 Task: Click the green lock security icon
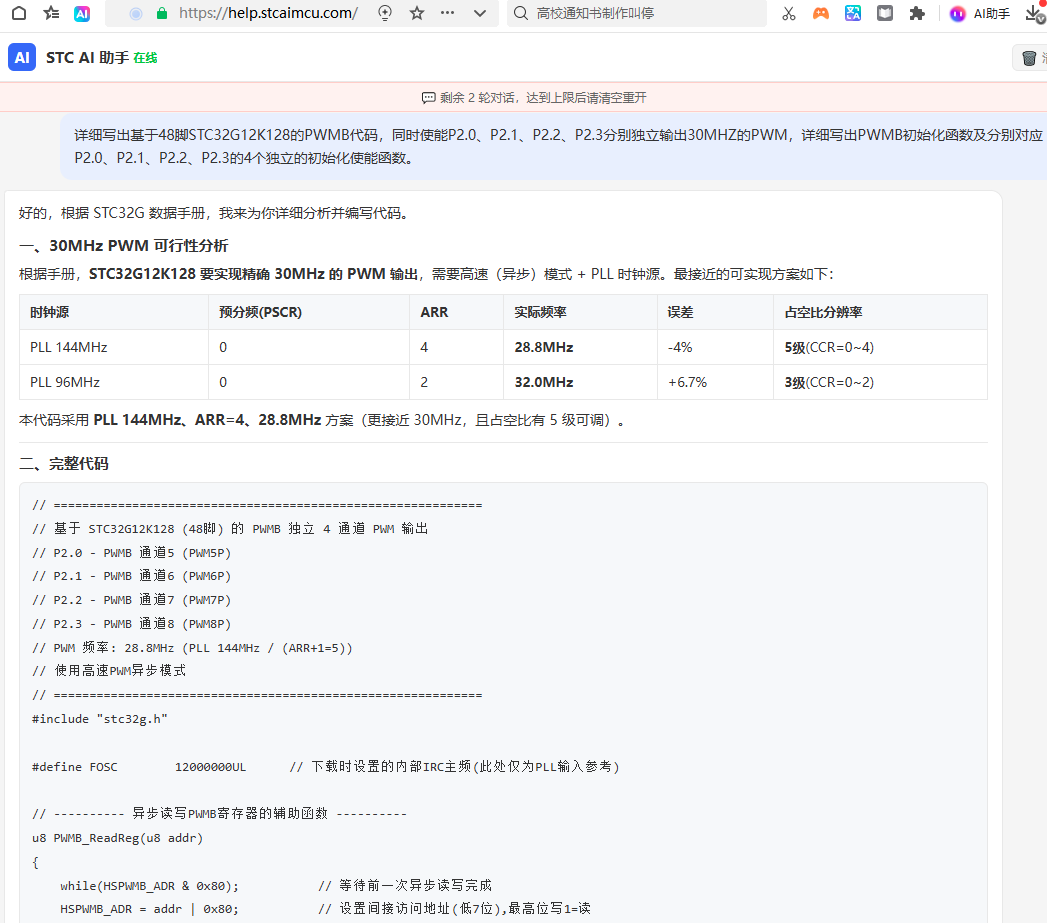click(x=162, y=13)
